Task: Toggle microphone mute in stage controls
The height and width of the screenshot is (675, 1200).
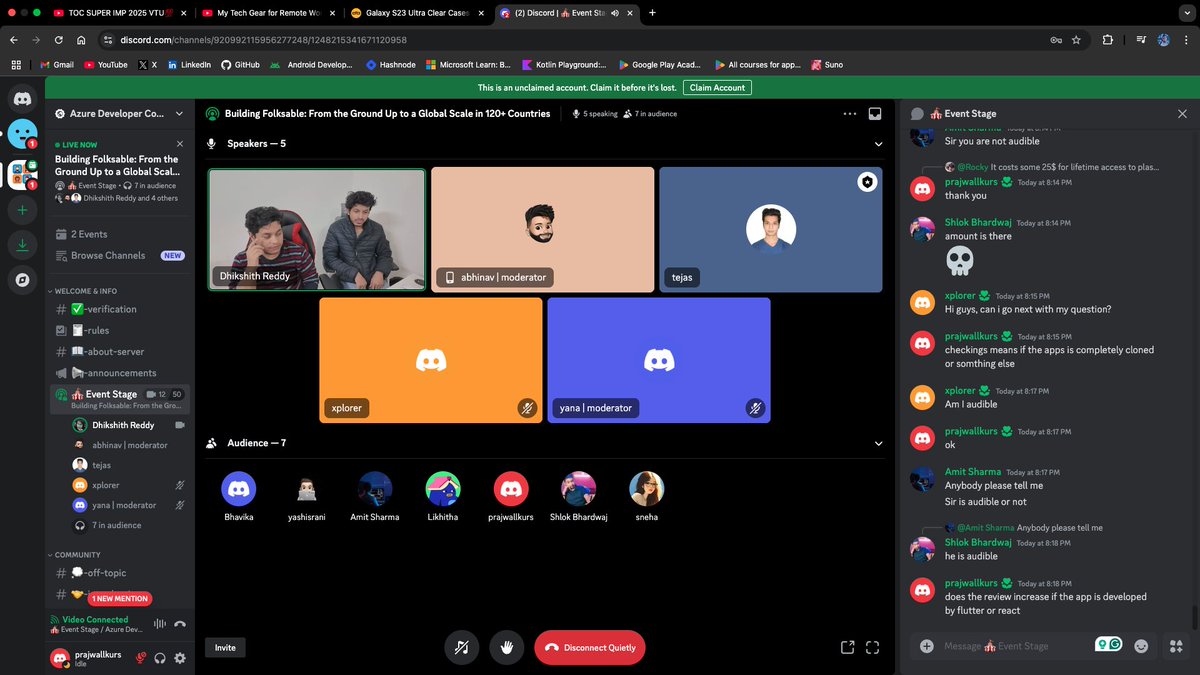Action: pos(461,647)
